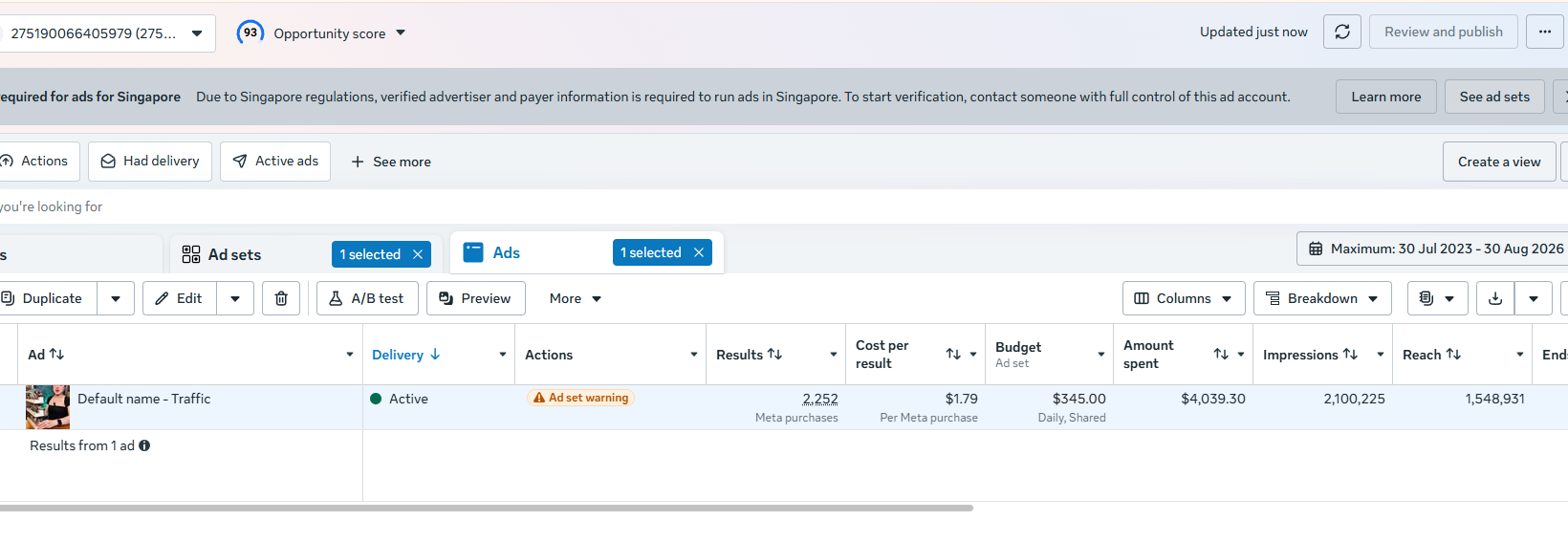Open the reports icon dropdown

[1437, 298]
